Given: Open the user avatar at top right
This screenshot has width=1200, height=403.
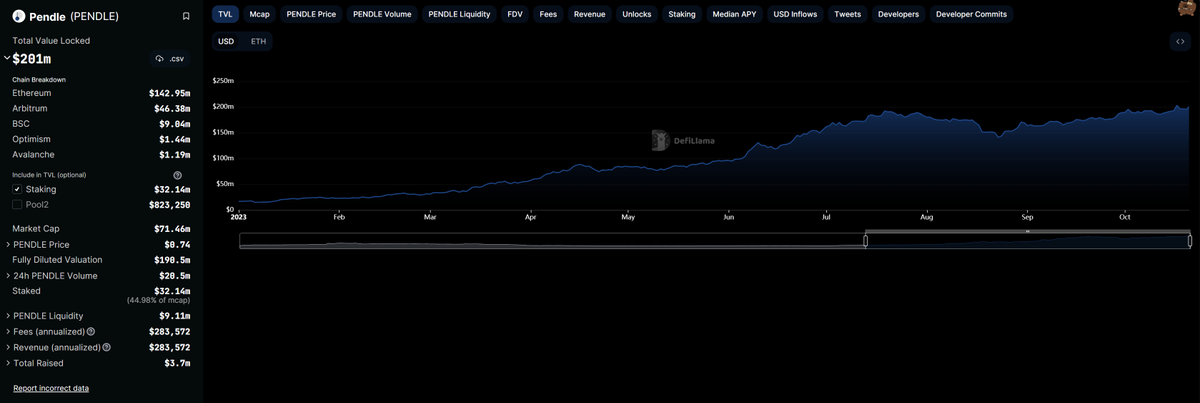Looking at the screenshot, I should click(1187, 9).
